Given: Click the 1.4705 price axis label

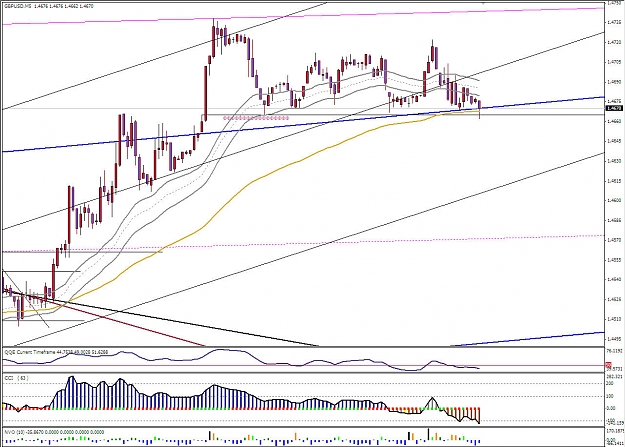Looking at the screenshot, I should (614, 62).
